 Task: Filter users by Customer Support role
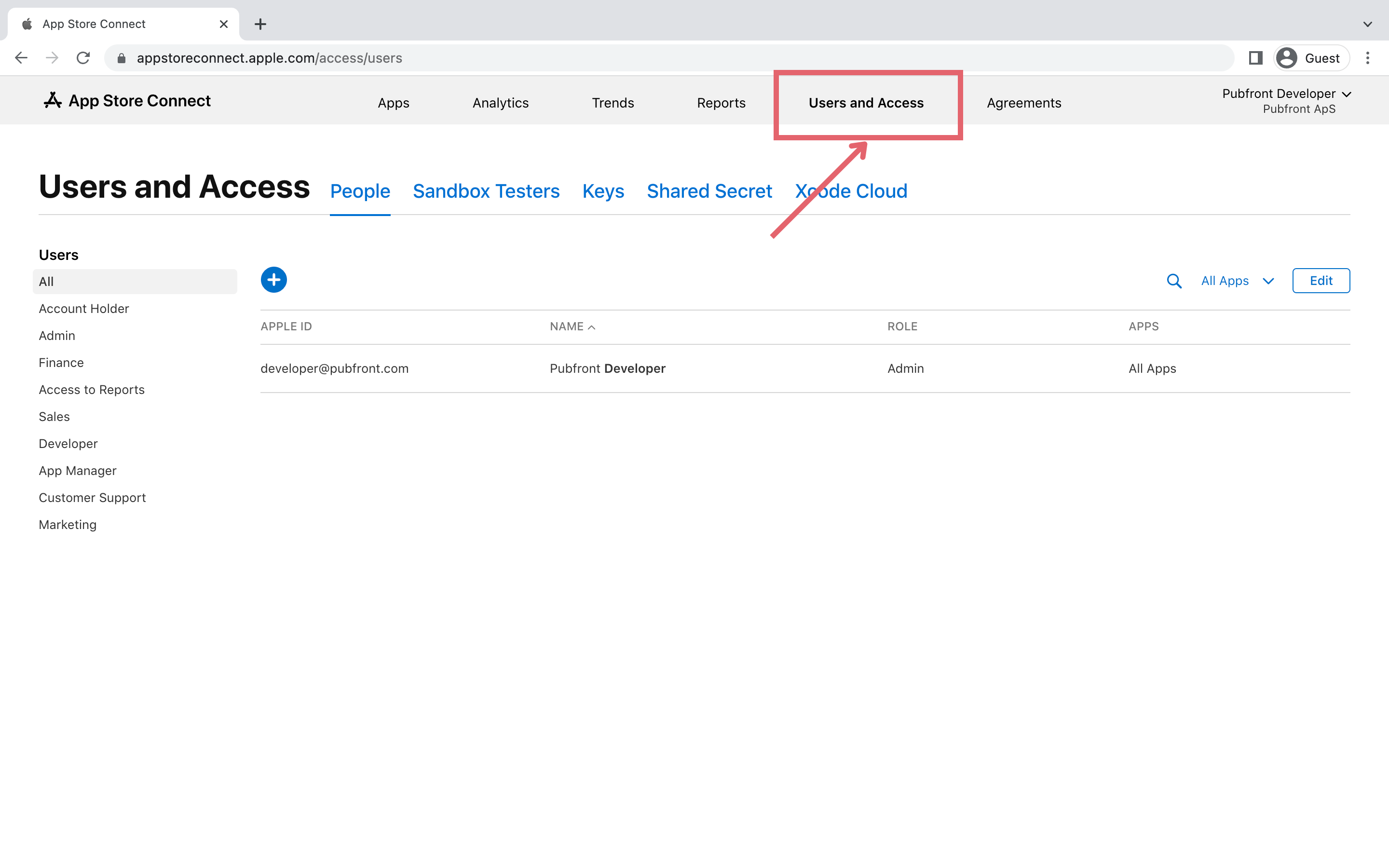[93, 498]
